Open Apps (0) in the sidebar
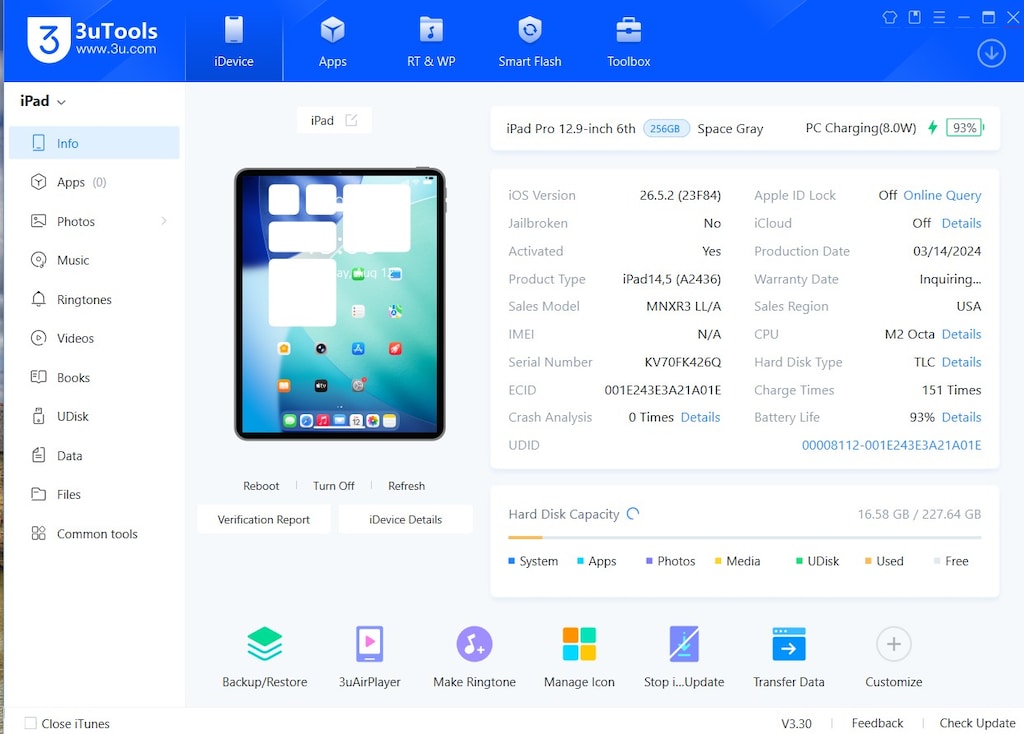1024x734 pixels. click(x=94, y=182)
